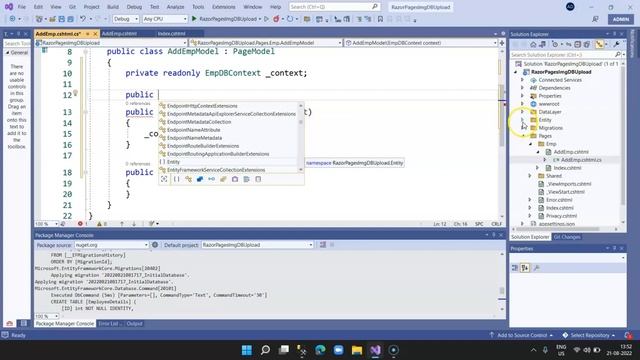Collapse the Emp folder
Viewport: 640px width, 360px height.
click(530, 144)
